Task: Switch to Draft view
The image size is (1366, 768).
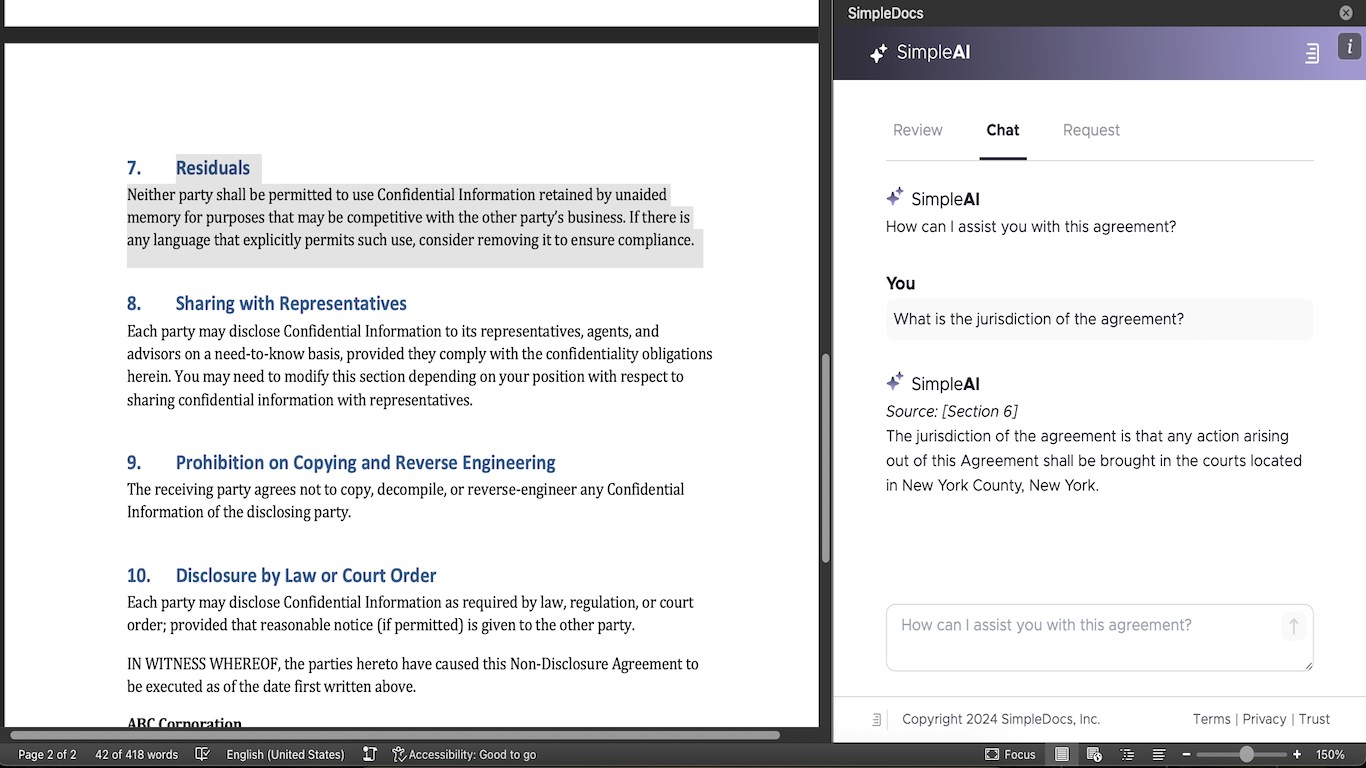Action: [x=1159, y=754]
